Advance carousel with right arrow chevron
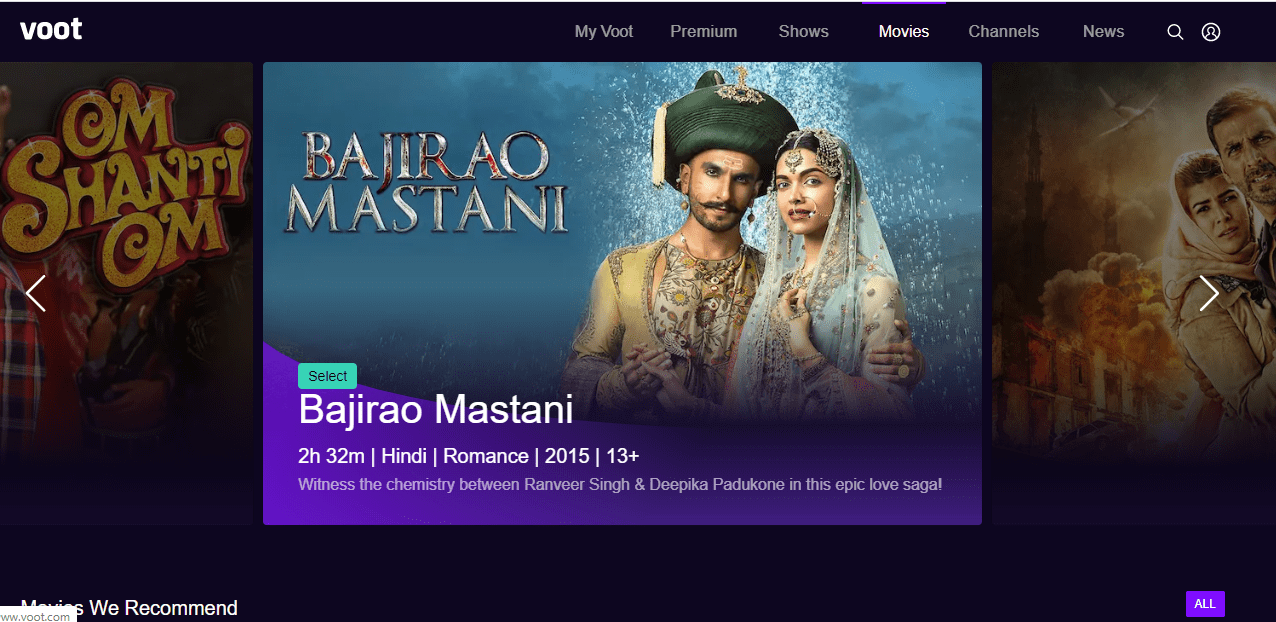This screenshot has width=1276, height=622. pos(1209,293)
